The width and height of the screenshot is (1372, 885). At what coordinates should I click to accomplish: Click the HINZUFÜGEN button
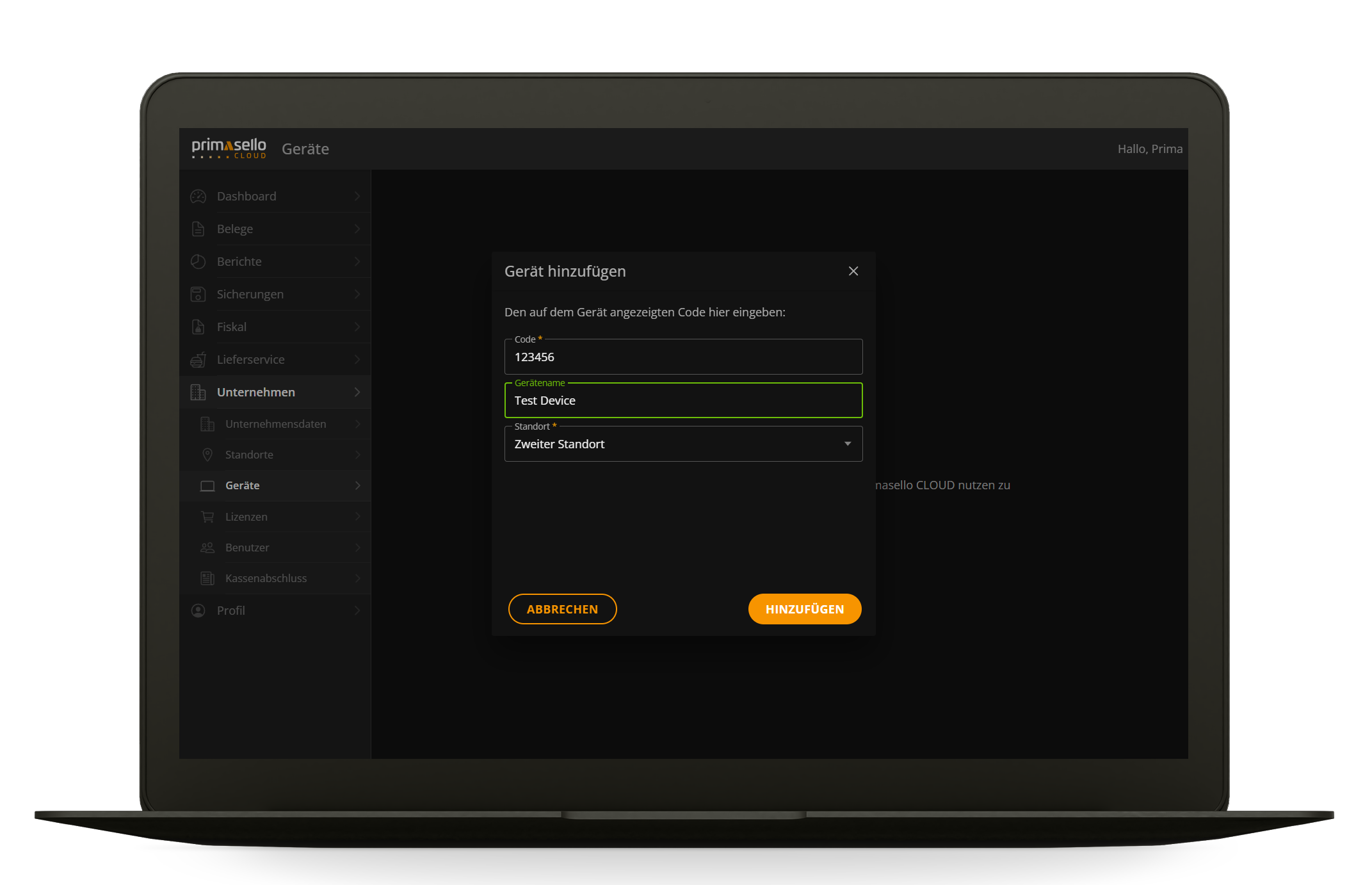(804, 609)
